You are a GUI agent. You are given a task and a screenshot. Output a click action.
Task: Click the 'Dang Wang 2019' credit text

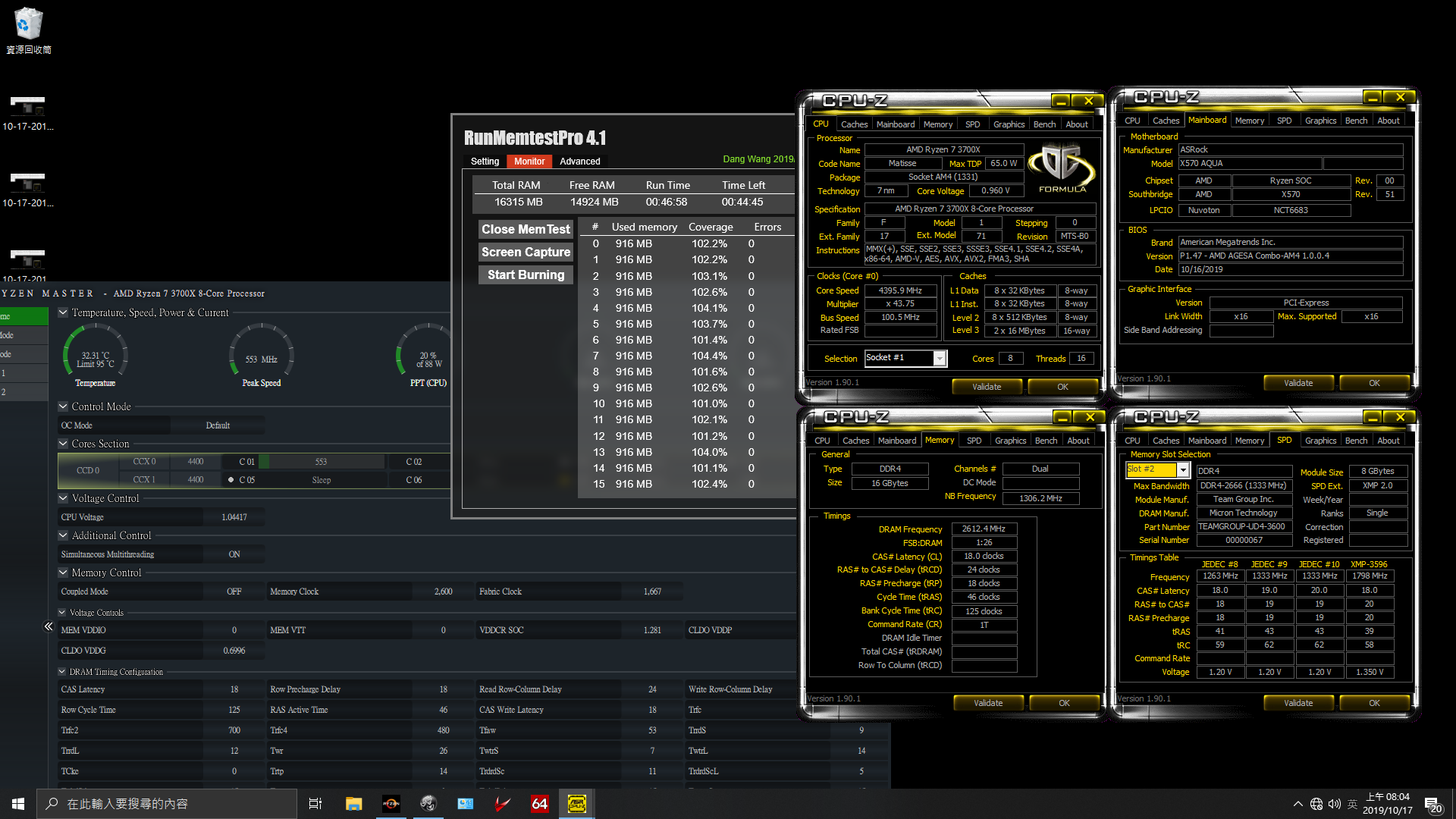(758, 159)
